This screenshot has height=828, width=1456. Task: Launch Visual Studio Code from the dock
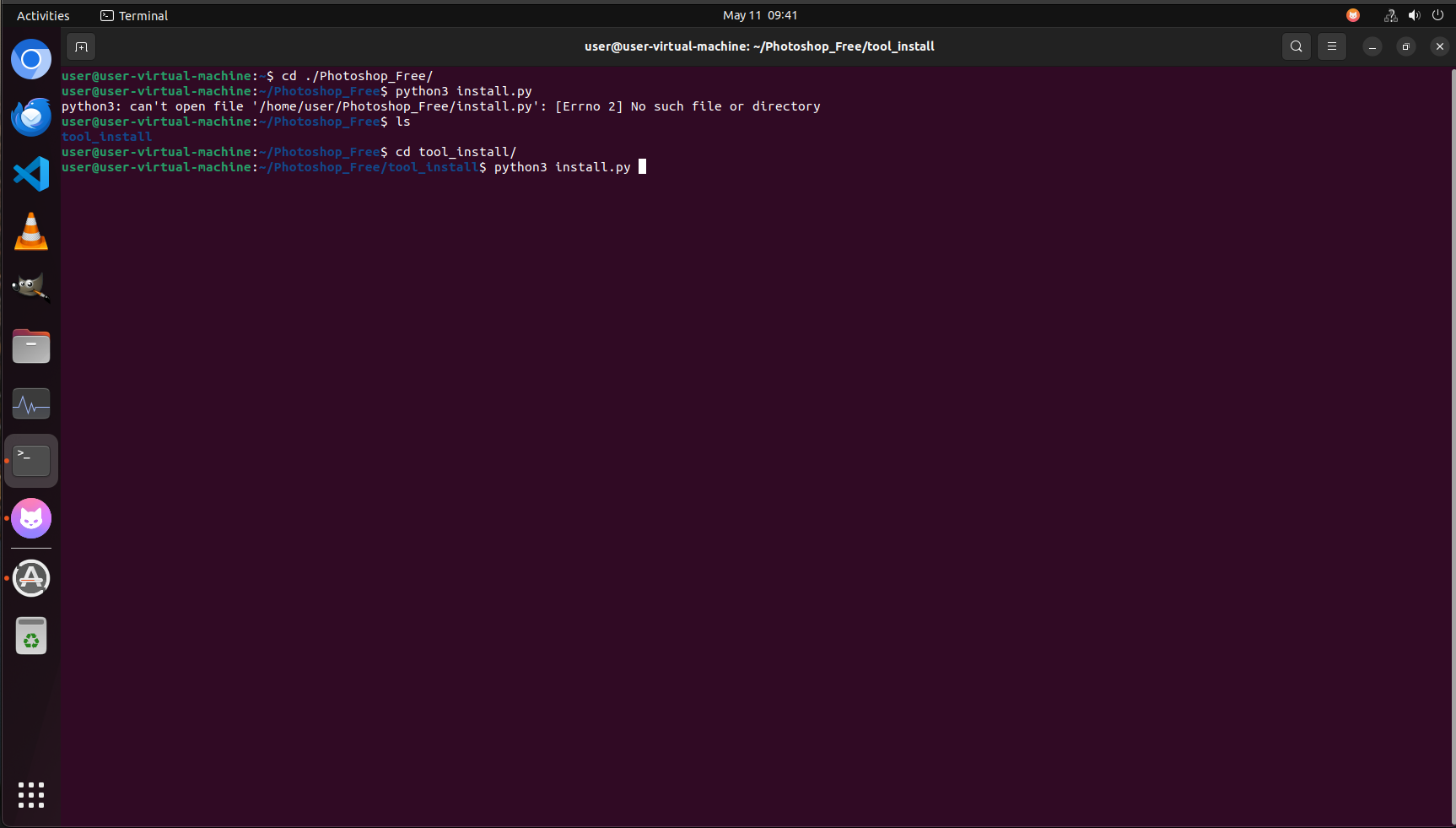(31, 174)
